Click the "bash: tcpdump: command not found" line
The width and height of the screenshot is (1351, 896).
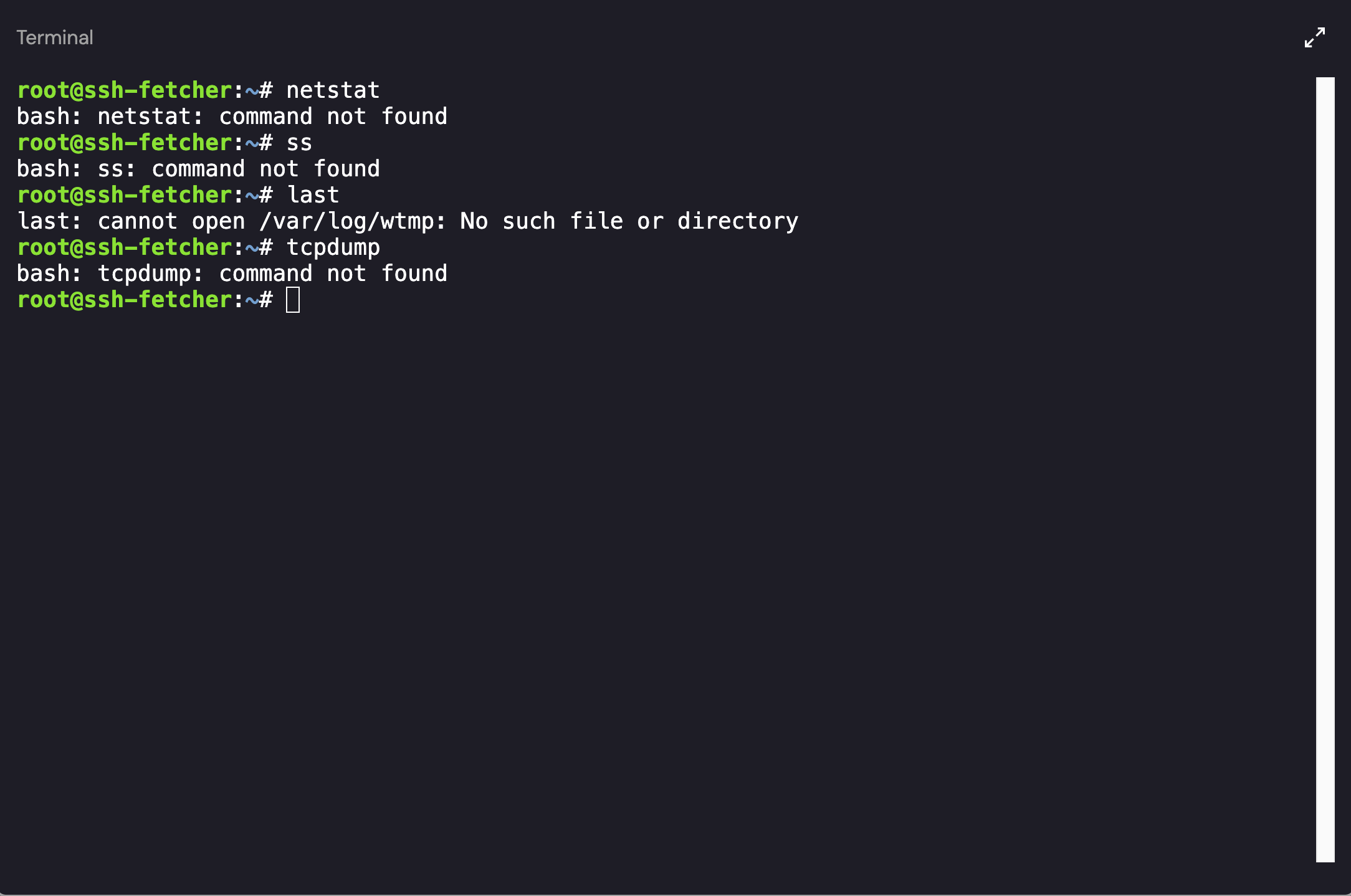point(232,274)
